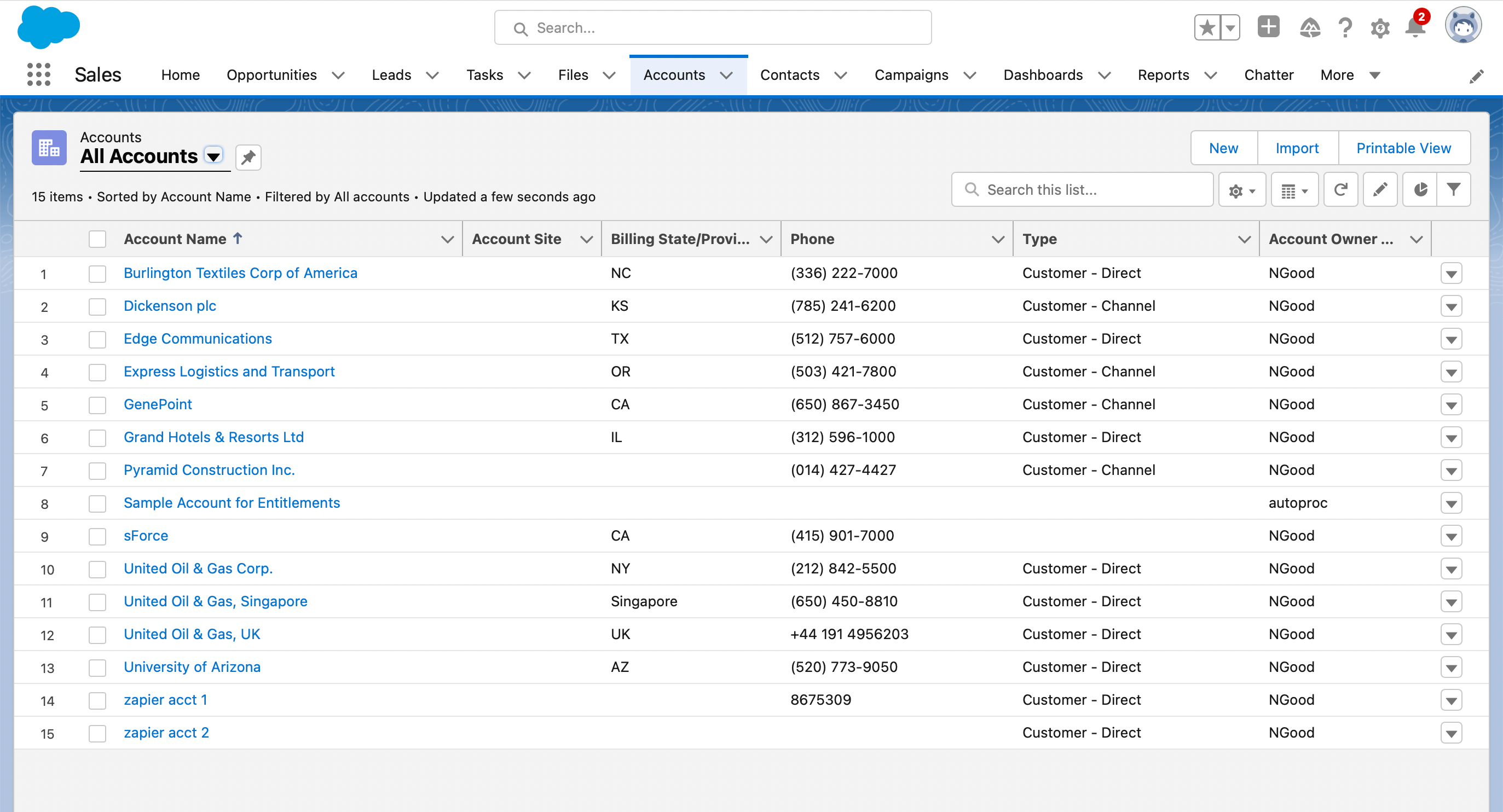Edit list inline with pencil icon
This screenshot has height=812, width=1503.
pos(1380,189)
